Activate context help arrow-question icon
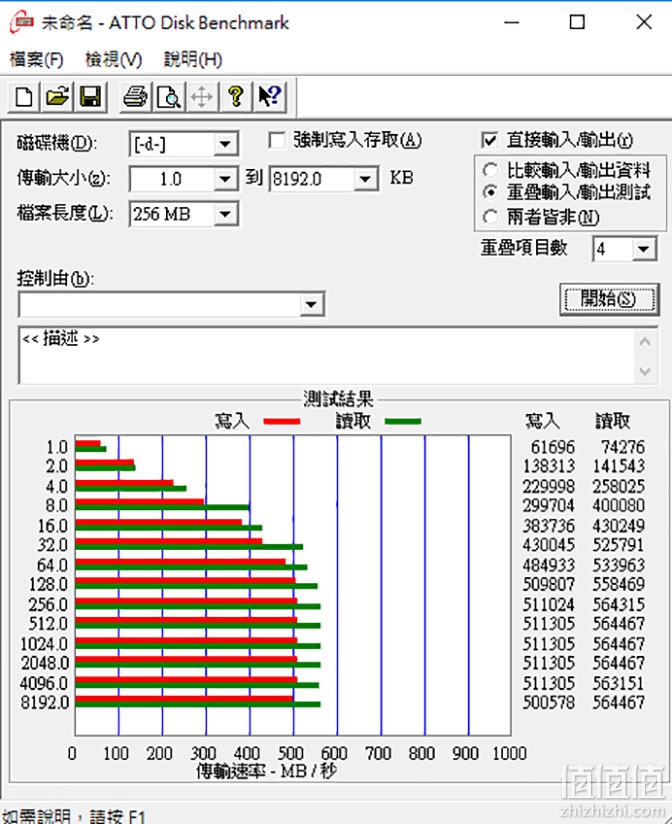 [270, 97]
